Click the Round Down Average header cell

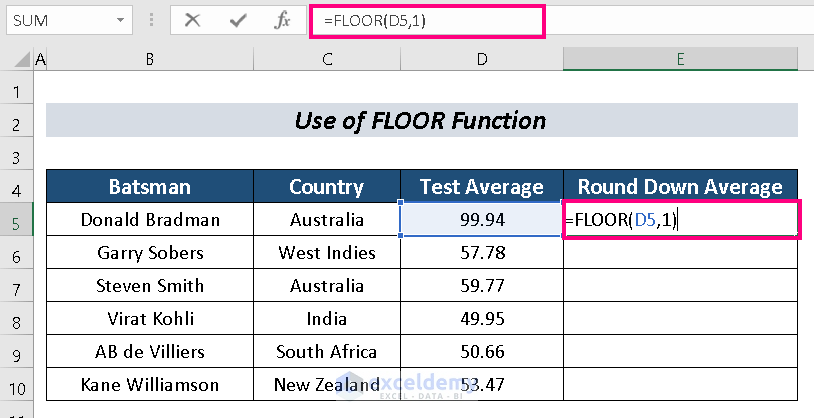click(680, 187)
